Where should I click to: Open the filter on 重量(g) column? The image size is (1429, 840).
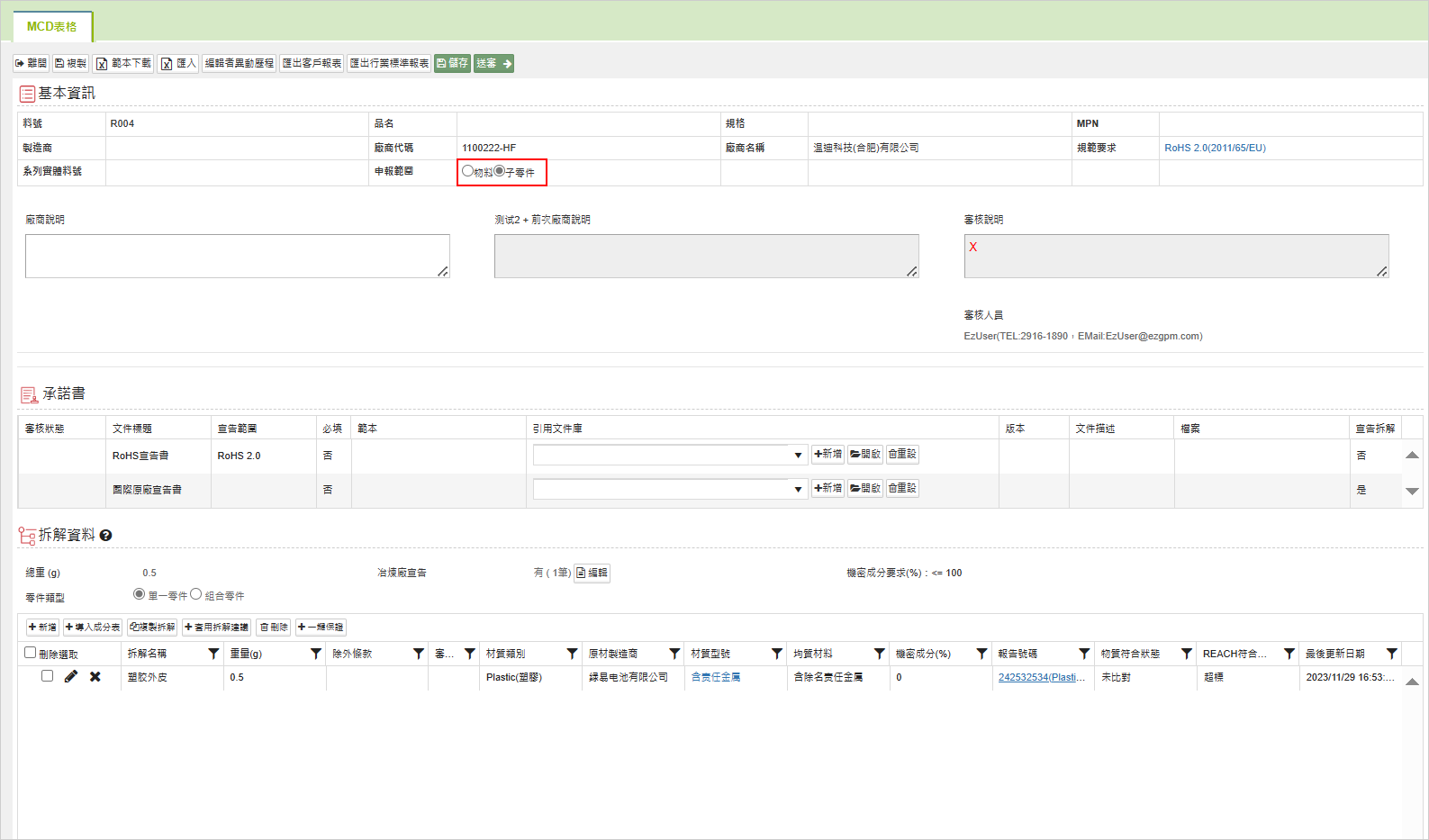click(316, 654)
